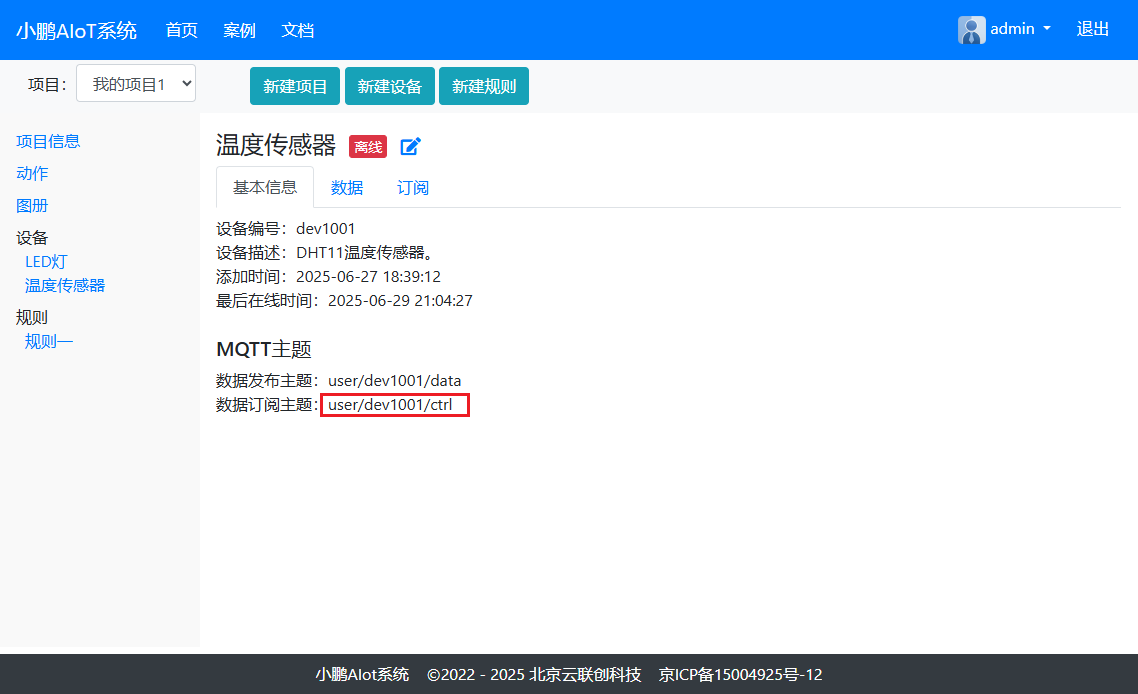Open the 文档 navigation item

298,30
